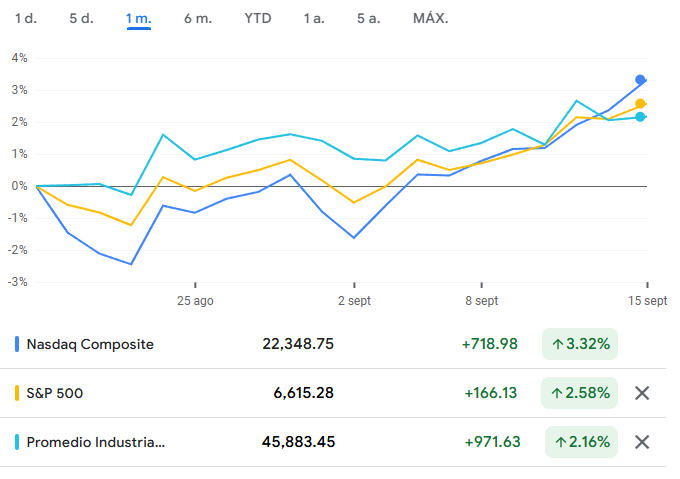
Task: Click the blue Nasdaq line endpoint dot
Action: 640,80
